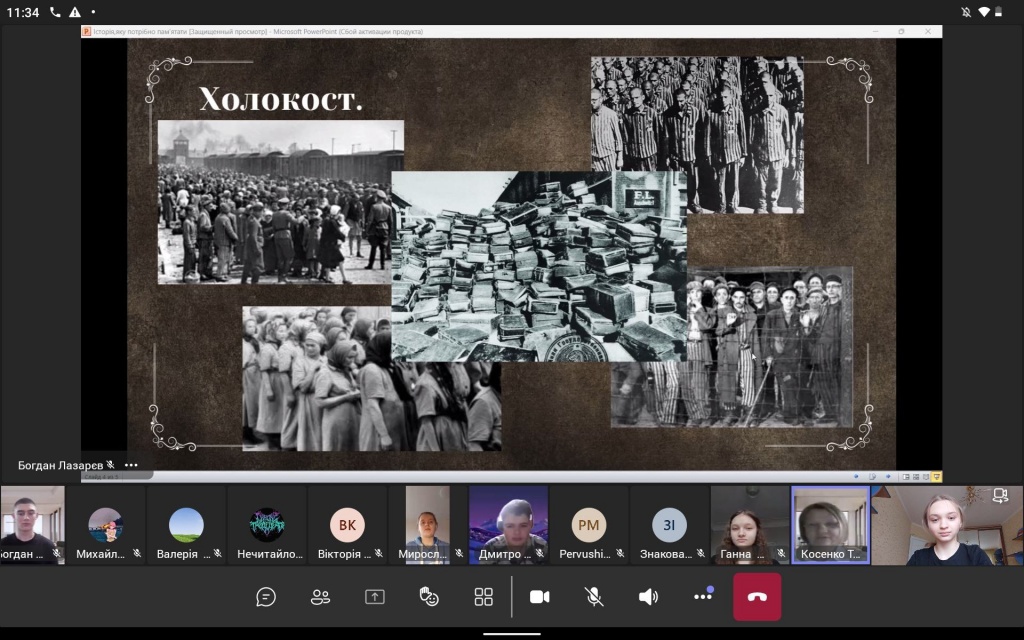1024x640 pixels.
Task: Tap the Pervushi participant tile with PM avatar
Action: (589, 525)
